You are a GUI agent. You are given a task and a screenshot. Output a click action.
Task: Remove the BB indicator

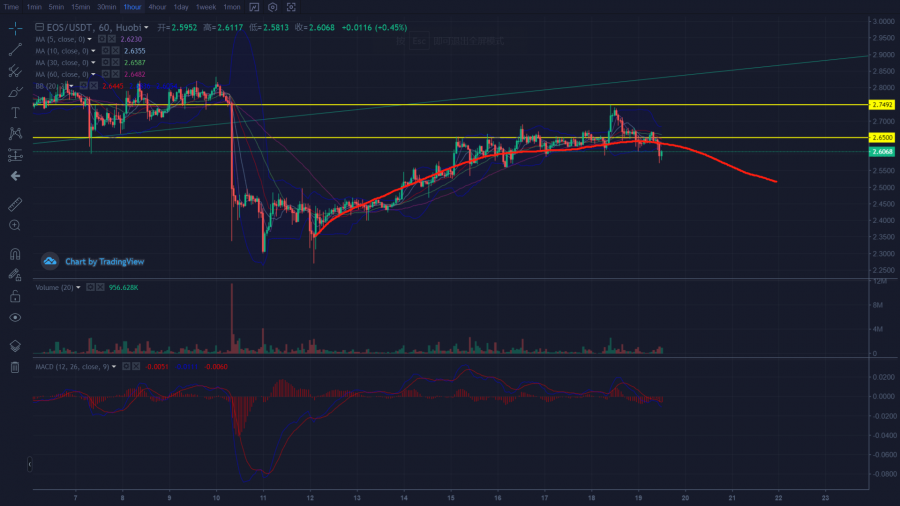pos(94,86)
